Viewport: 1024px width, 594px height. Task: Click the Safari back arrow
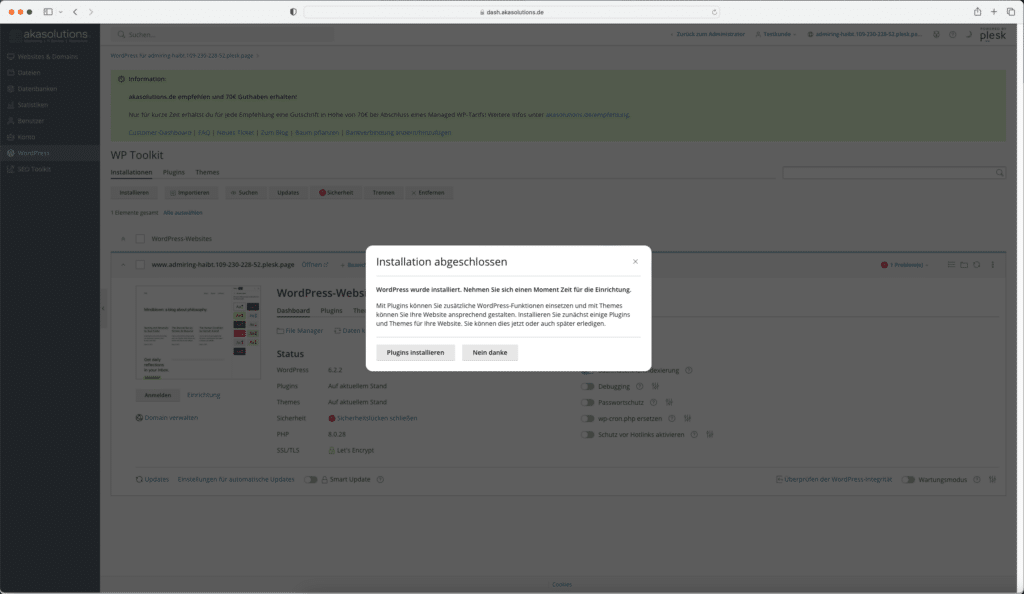tap(75, 12)
